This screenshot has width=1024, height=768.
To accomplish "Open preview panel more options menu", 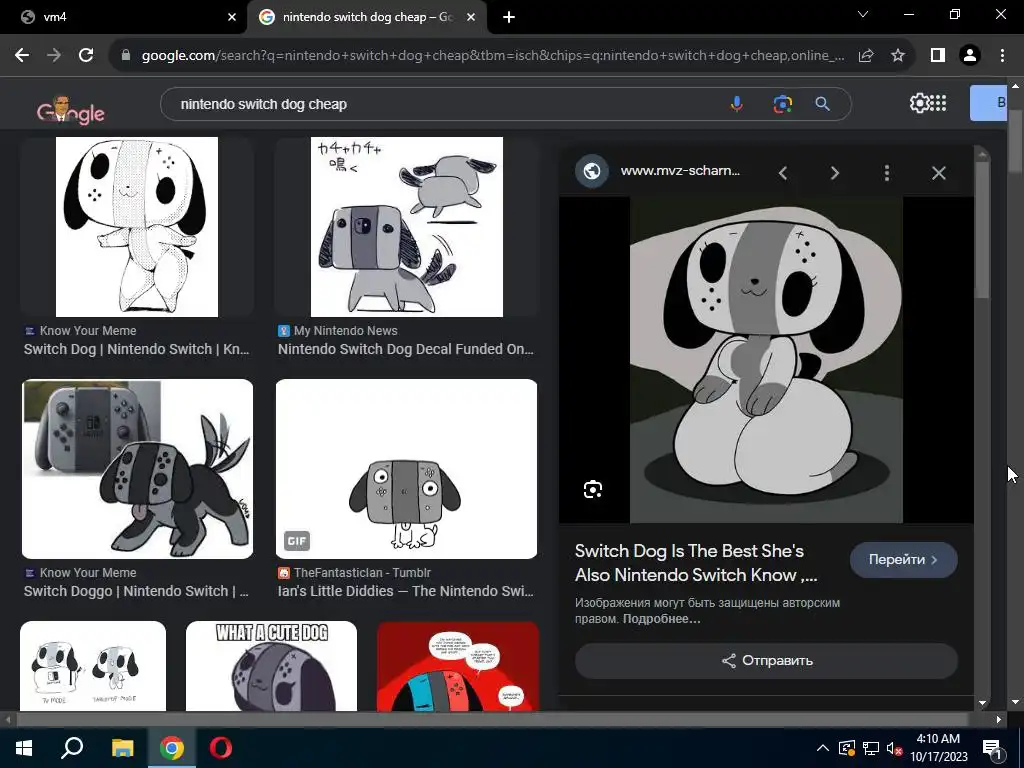I will click(886, 173).
